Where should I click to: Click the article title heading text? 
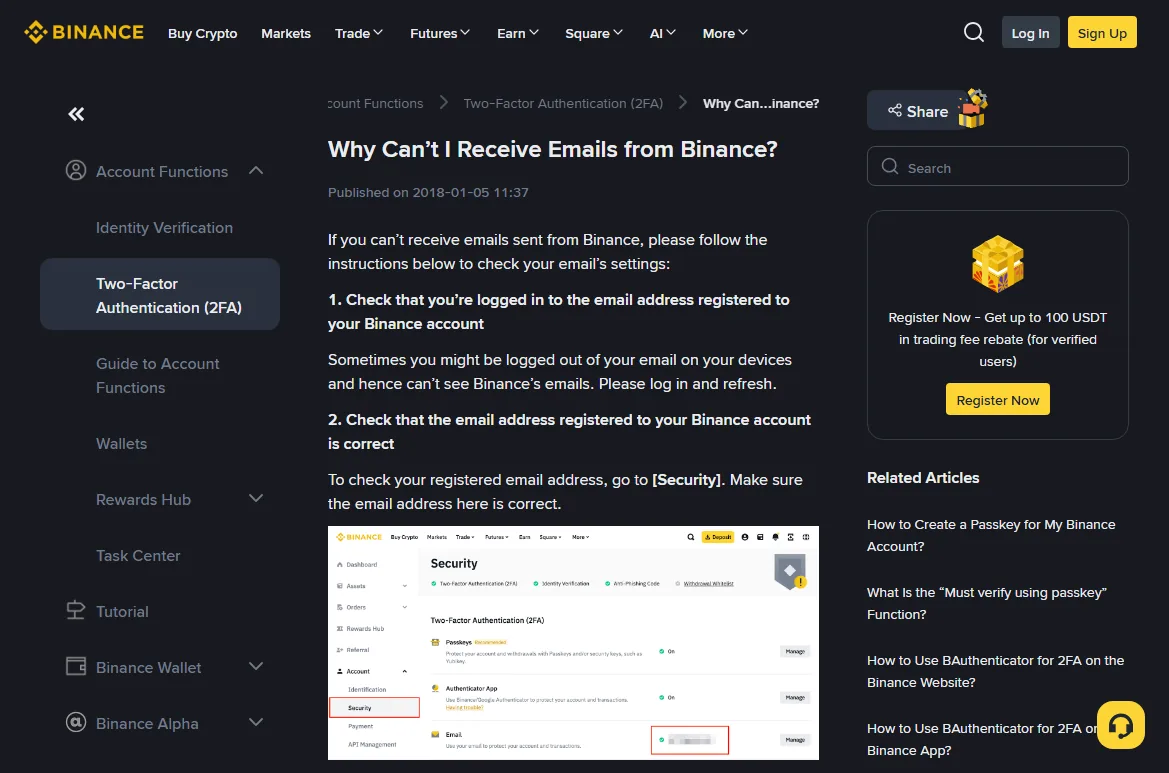(x=552, y=149)
